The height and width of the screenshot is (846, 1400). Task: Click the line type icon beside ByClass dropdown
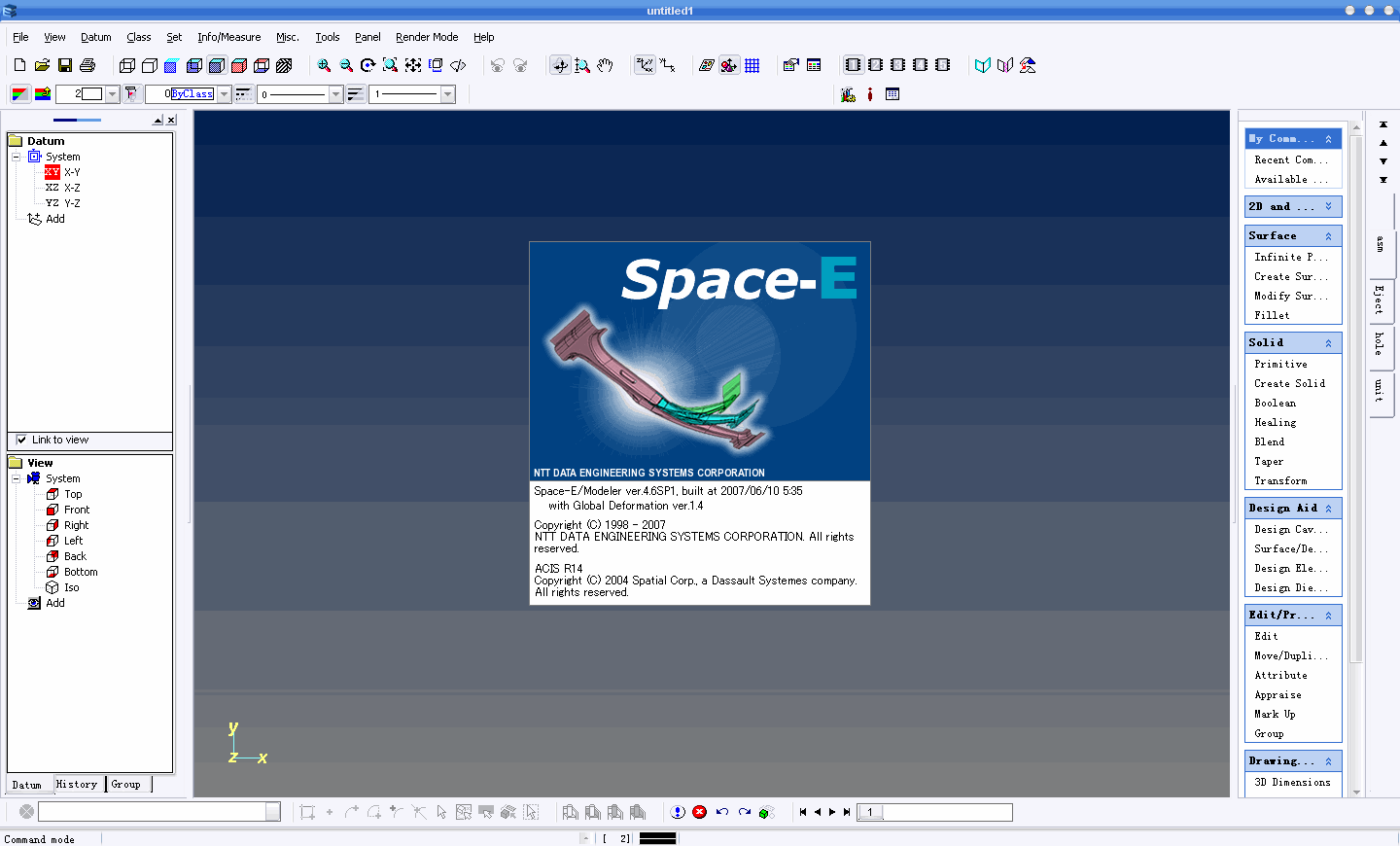pos(243,94)
